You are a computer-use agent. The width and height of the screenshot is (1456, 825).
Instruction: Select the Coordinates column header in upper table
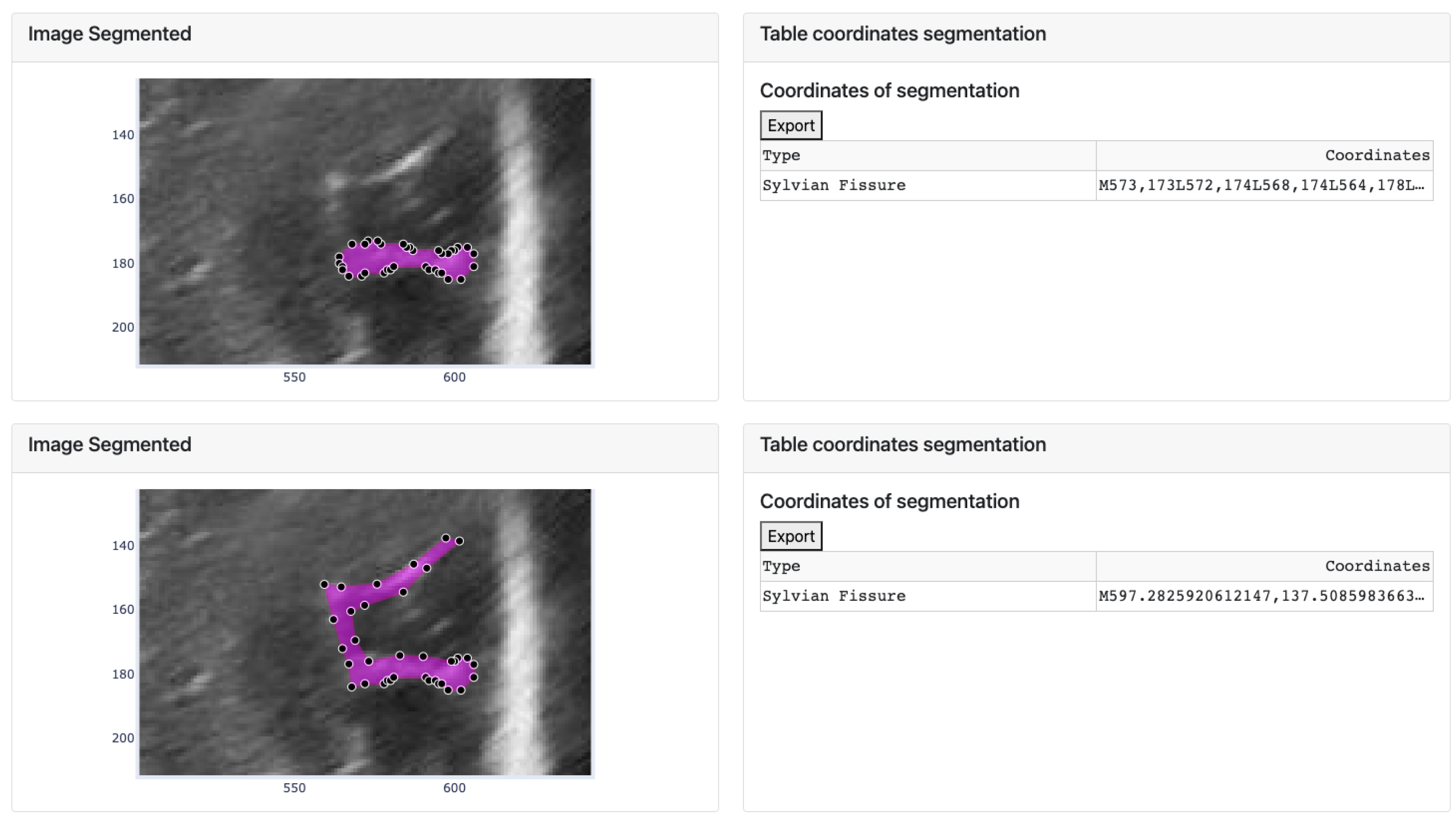pos(1377,155)
